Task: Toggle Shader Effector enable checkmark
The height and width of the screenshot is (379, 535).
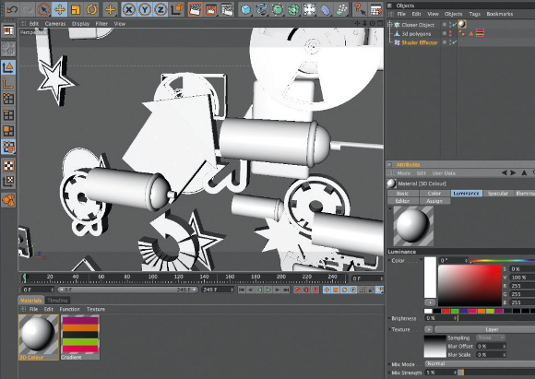Action: tap(455, 43)
